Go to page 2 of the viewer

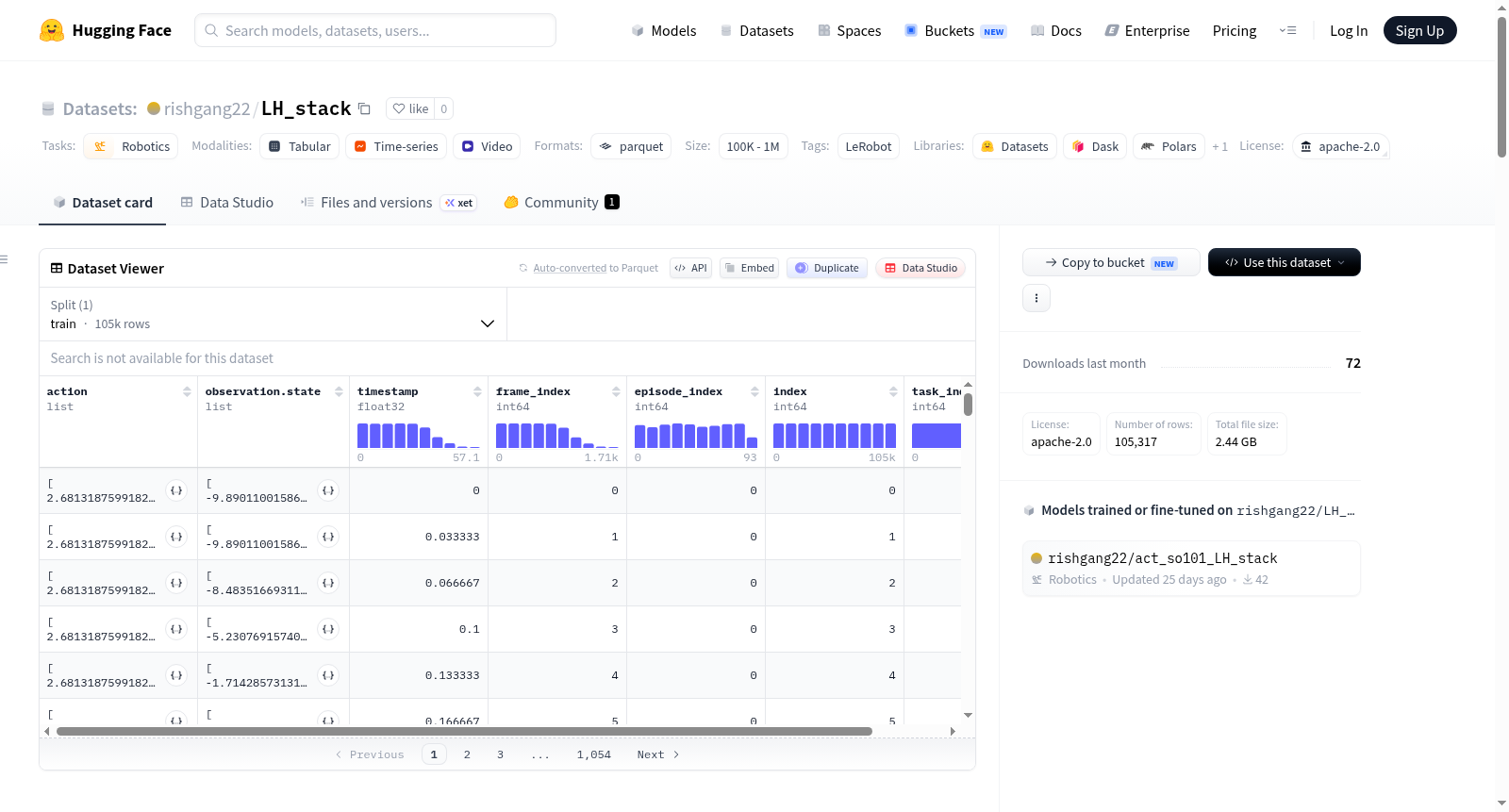point(467,754)
